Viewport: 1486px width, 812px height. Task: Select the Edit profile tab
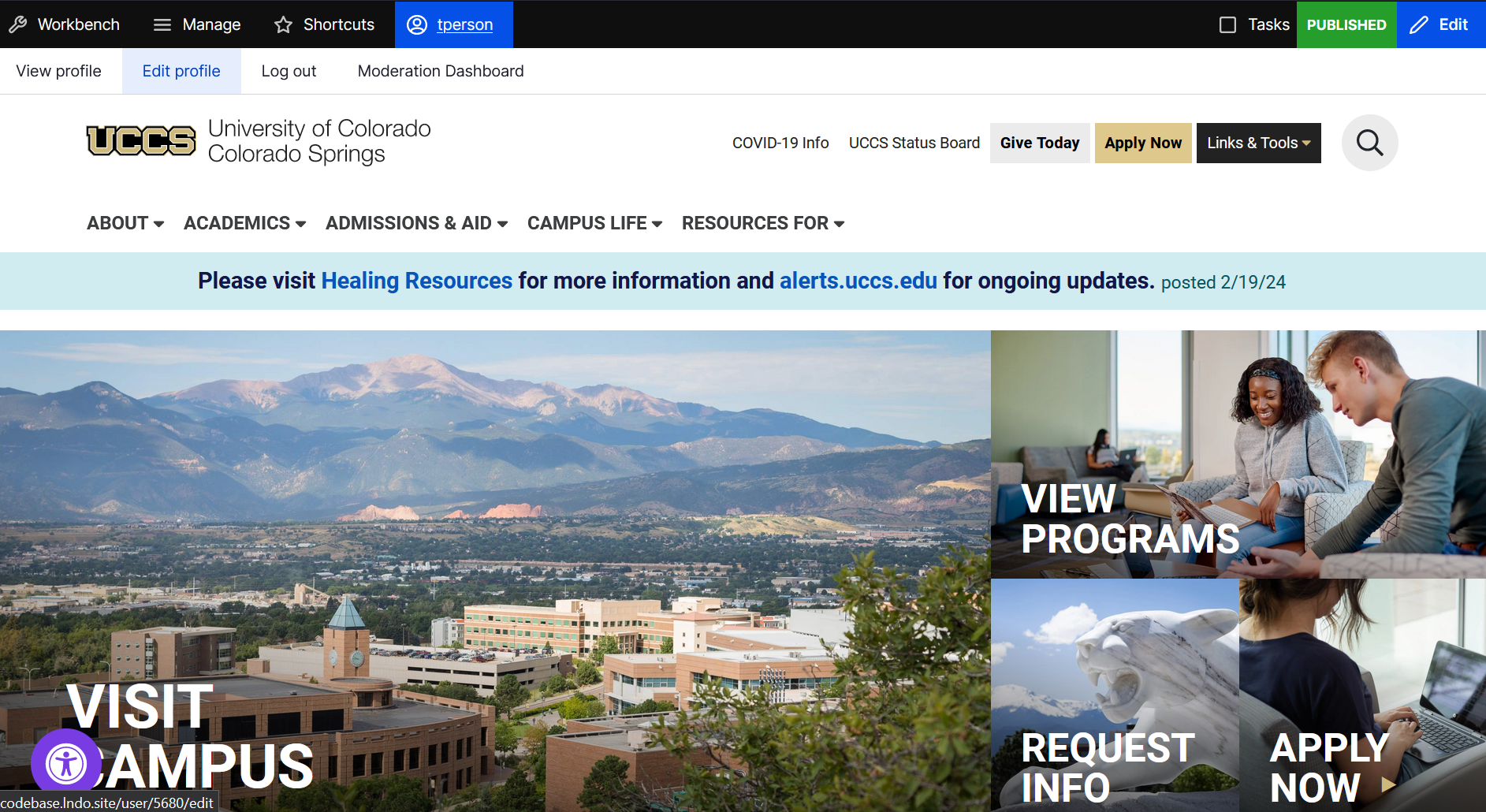[x=181, y=71]
